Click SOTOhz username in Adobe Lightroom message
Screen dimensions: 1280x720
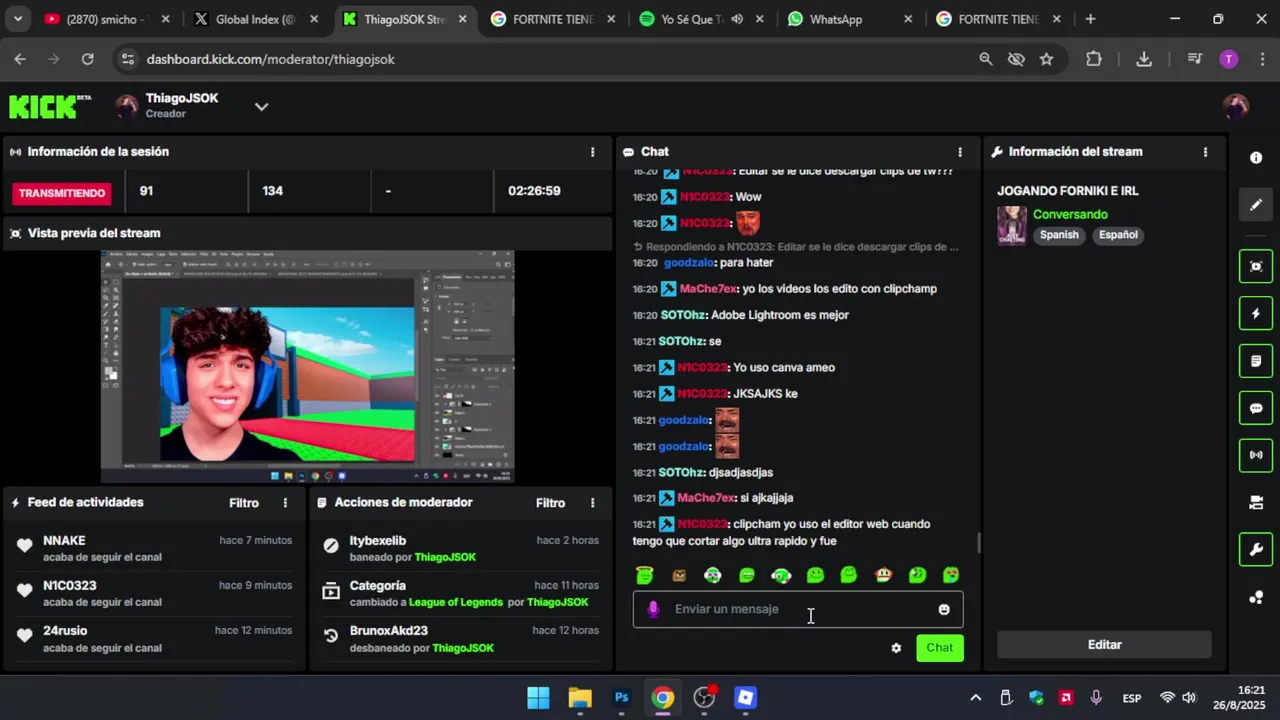coord(683,315)
